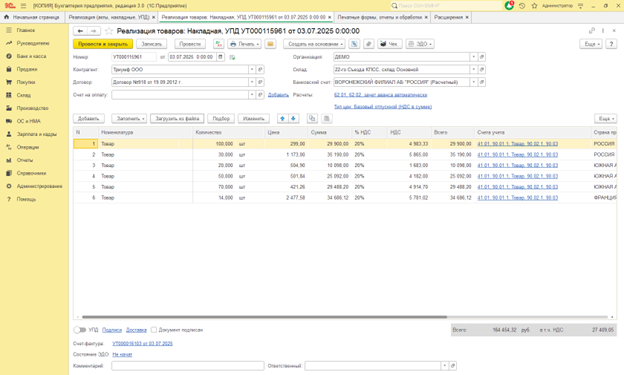Add document to favorites star

[109, 31]
